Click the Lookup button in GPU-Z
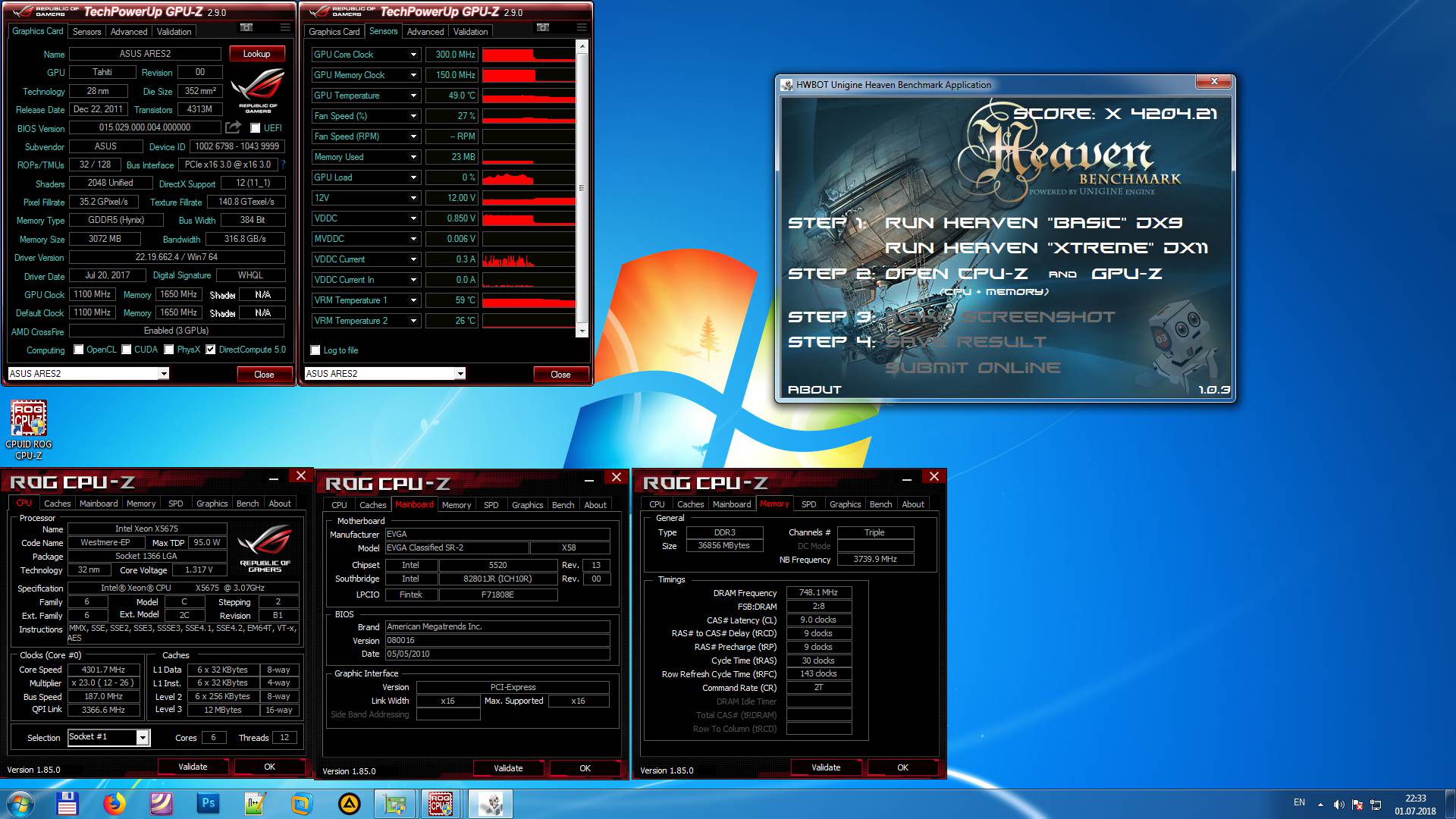The height and width of the screenshot is (819, 1456). tap(256, 54)
